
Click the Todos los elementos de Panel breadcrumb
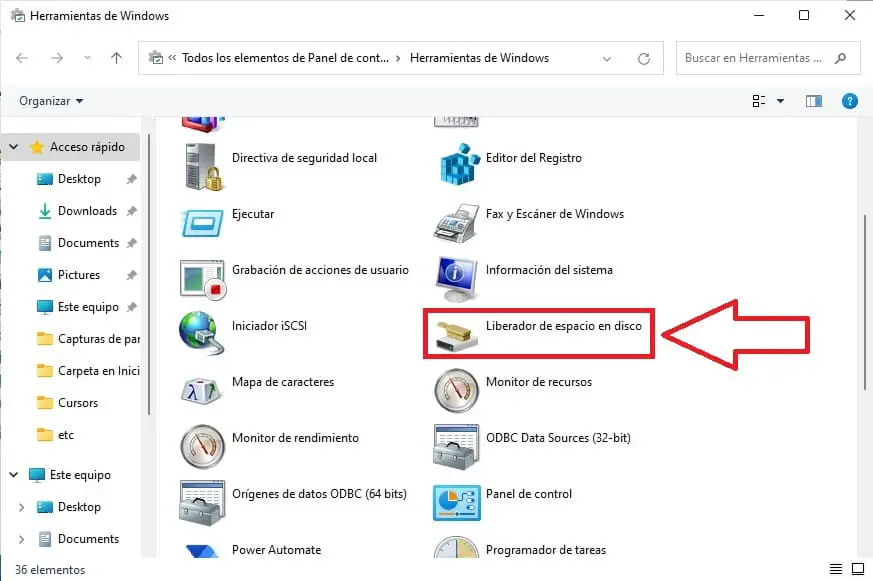click(x=285, y=58)
